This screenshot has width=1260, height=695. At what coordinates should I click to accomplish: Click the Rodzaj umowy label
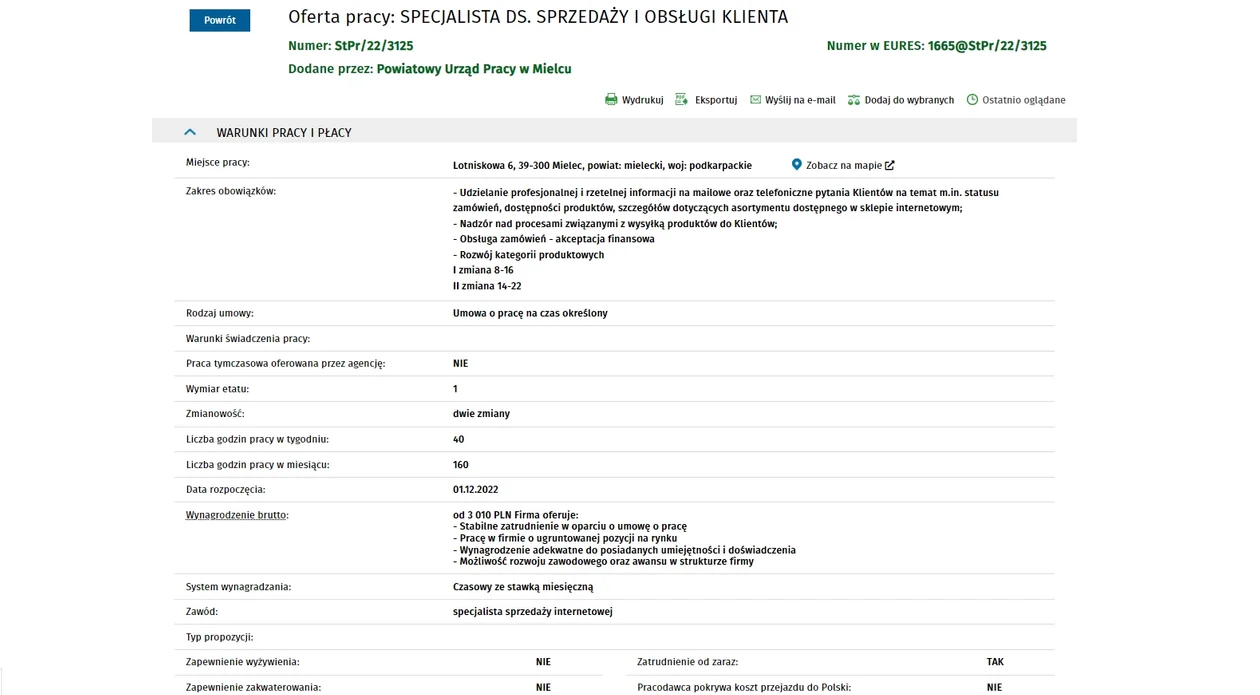(219, 313)
